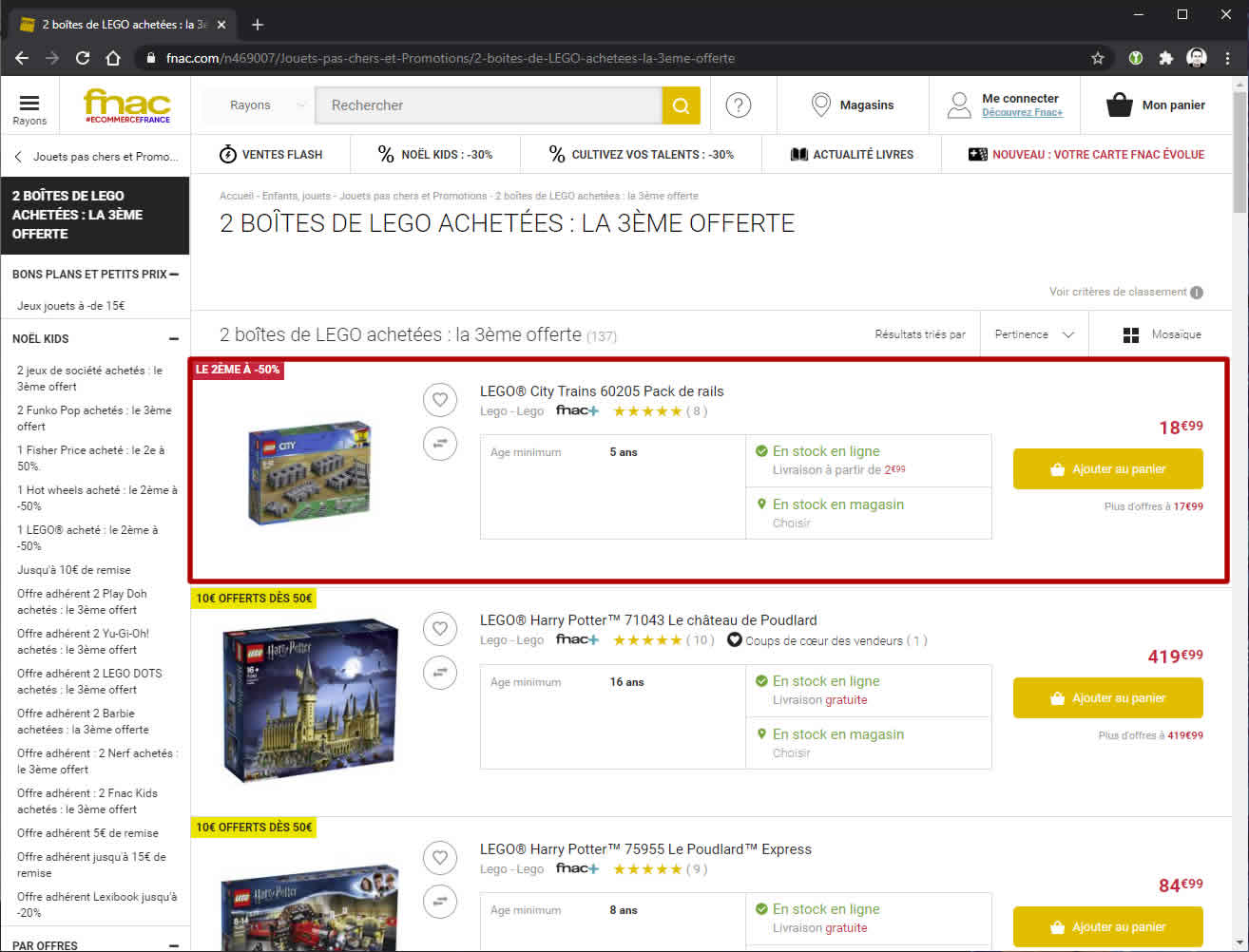Open the Pertinence sort dropdown
1249x952 pixels.
pos(1034,334)
